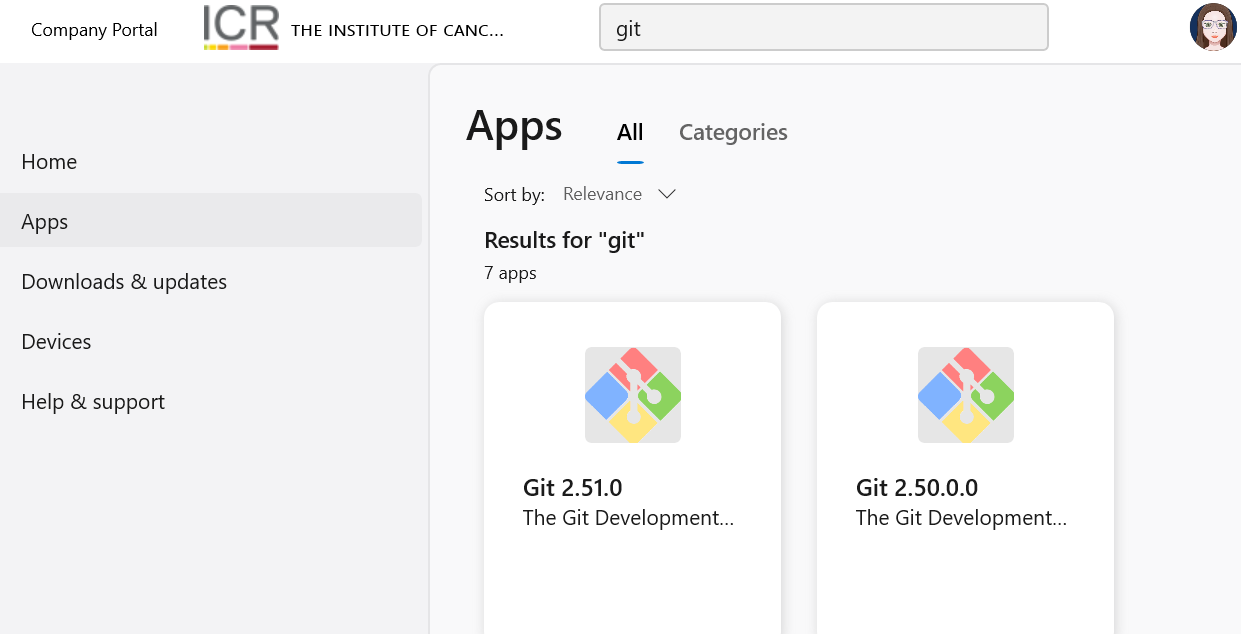This screenshot has width=1241, height=634.
Task: Click the "7 apps" result count
Action: pyautogui.click(x=510, y=273)
